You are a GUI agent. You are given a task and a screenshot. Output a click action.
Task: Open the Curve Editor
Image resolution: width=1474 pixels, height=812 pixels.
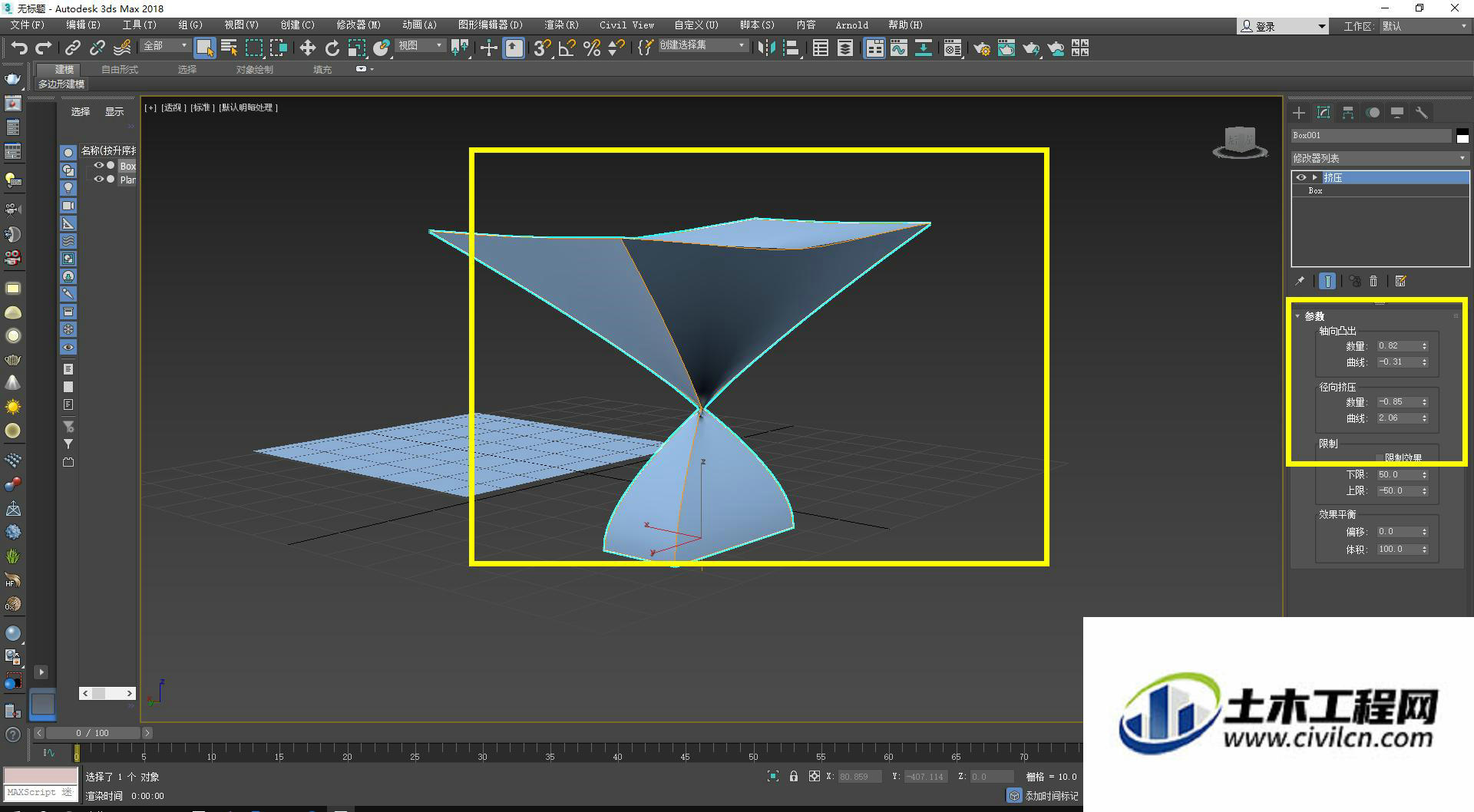[x=899, y=48]
